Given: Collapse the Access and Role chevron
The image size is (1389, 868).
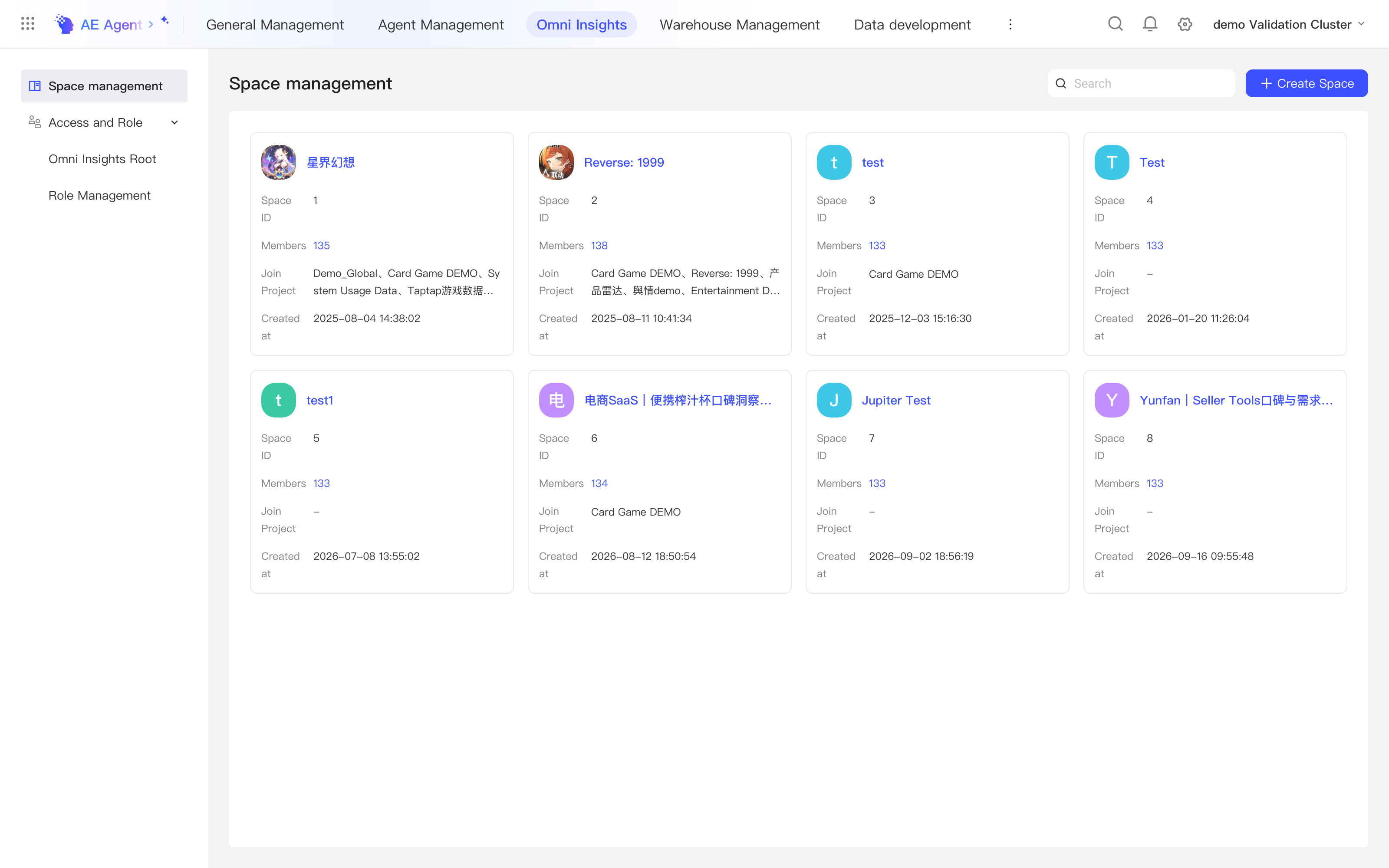Looking at the screenshot, I should coord(174,122).
